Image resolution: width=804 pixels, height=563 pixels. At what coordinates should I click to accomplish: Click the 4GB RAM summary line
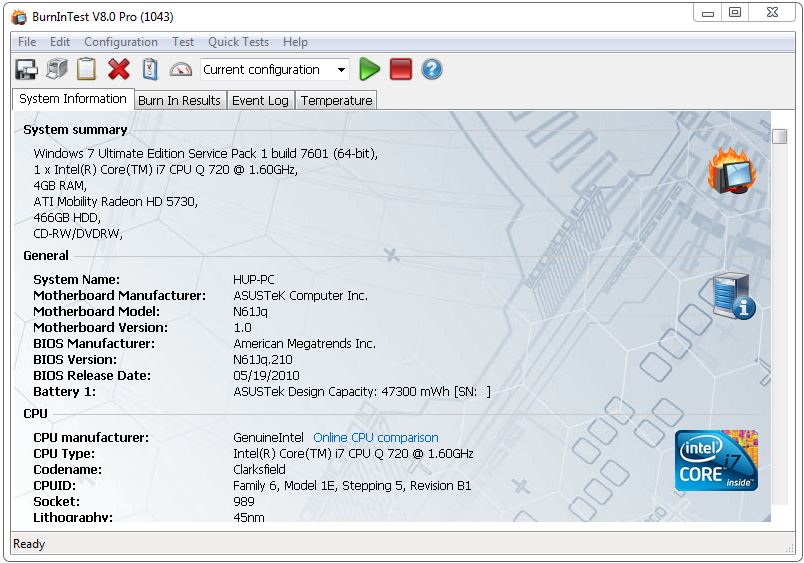click(60, 186)
